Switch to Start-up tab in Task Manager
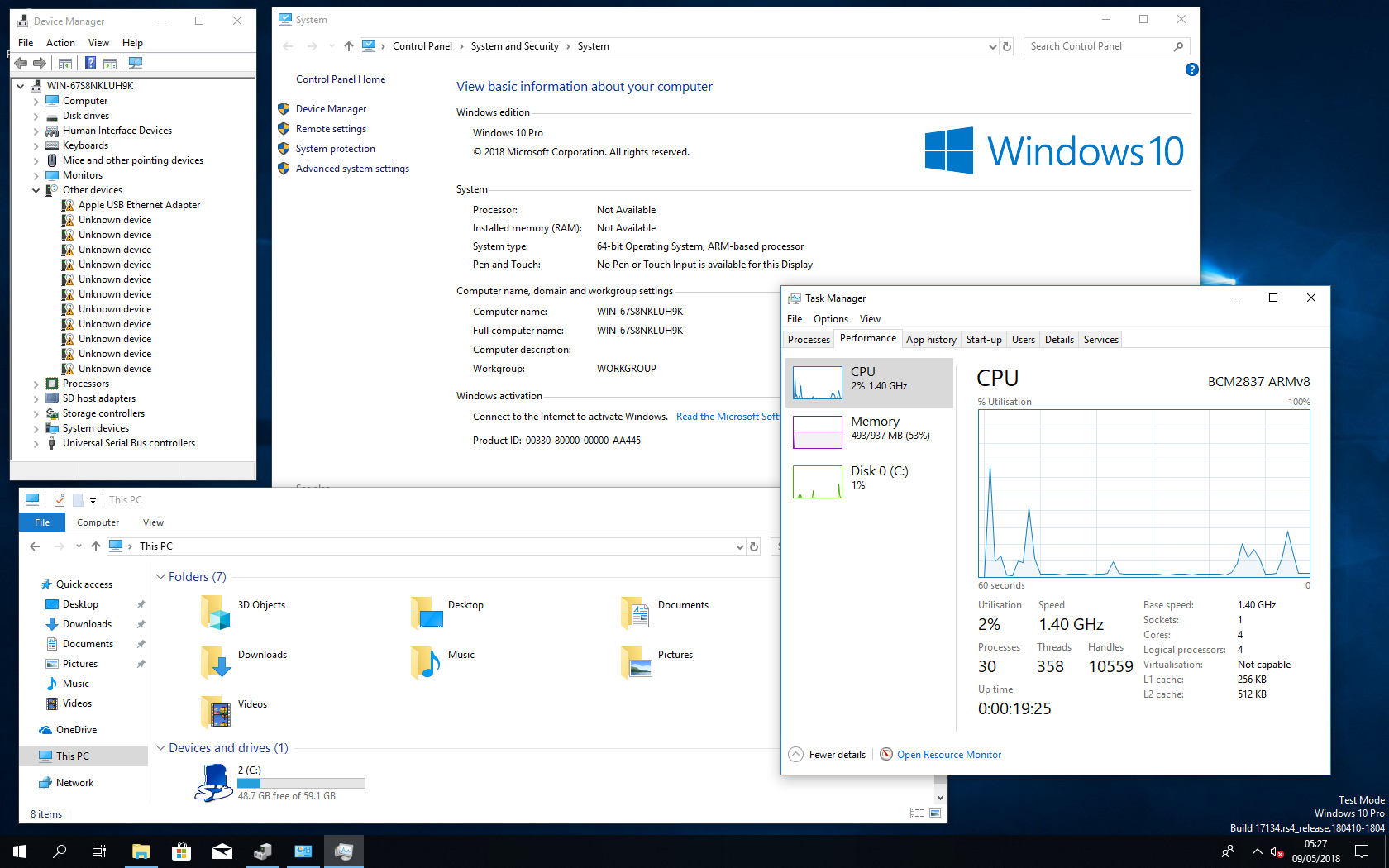Viewport: 1389px width, 868px height. click(x=984, y=340)
